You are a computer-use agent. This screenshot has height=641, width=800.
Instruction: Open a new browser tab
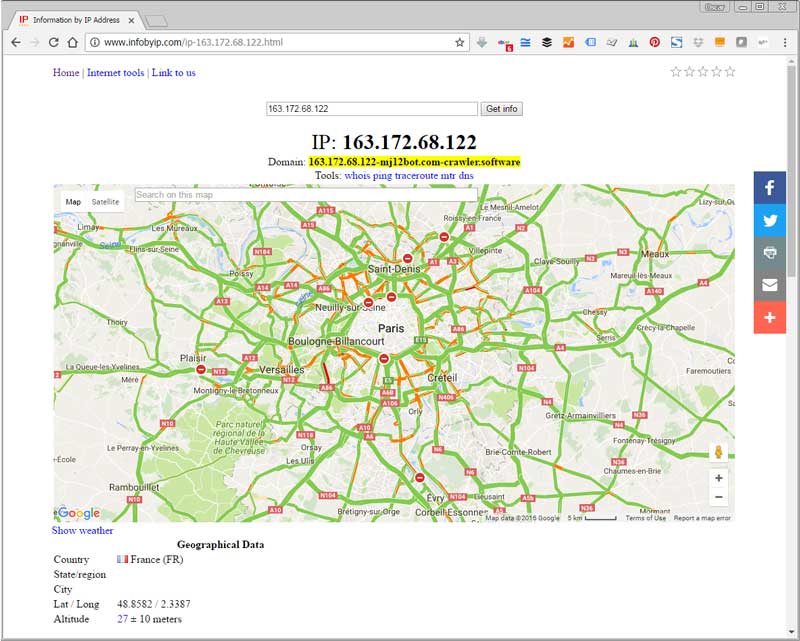click(x=156, y=21)
